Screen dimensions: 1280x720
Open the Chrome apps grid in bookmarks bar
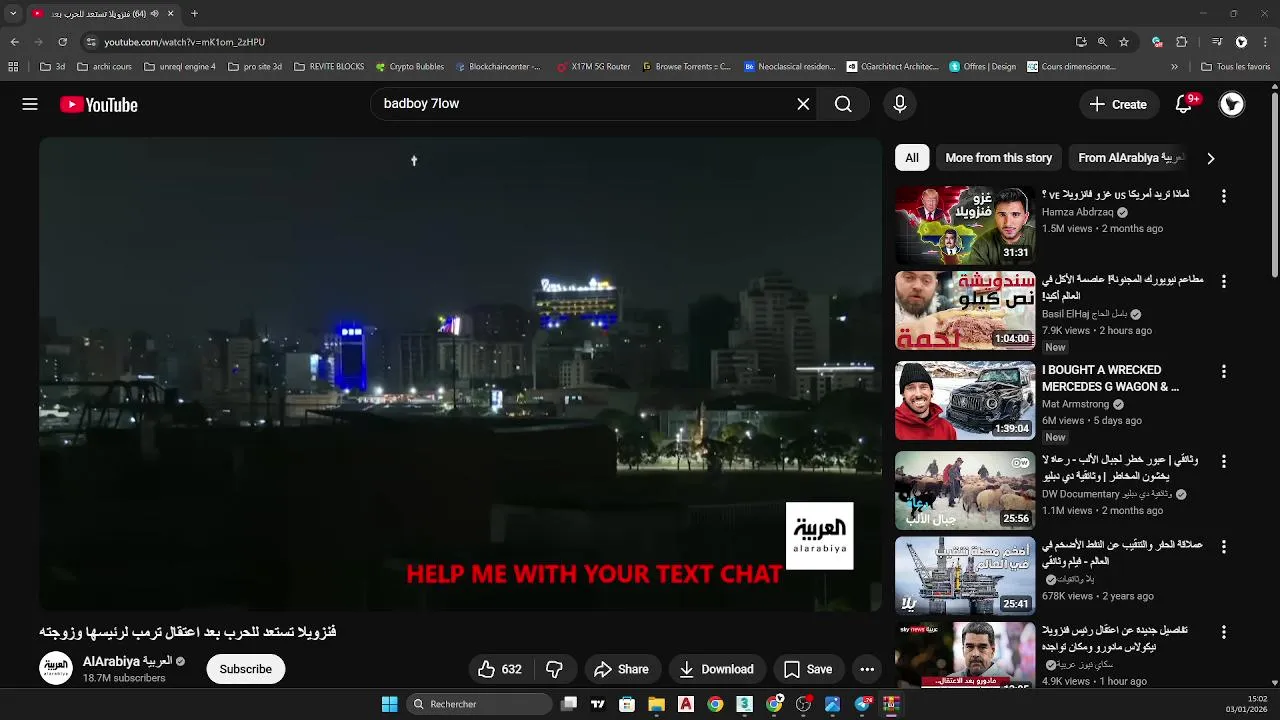click(13, 67)
